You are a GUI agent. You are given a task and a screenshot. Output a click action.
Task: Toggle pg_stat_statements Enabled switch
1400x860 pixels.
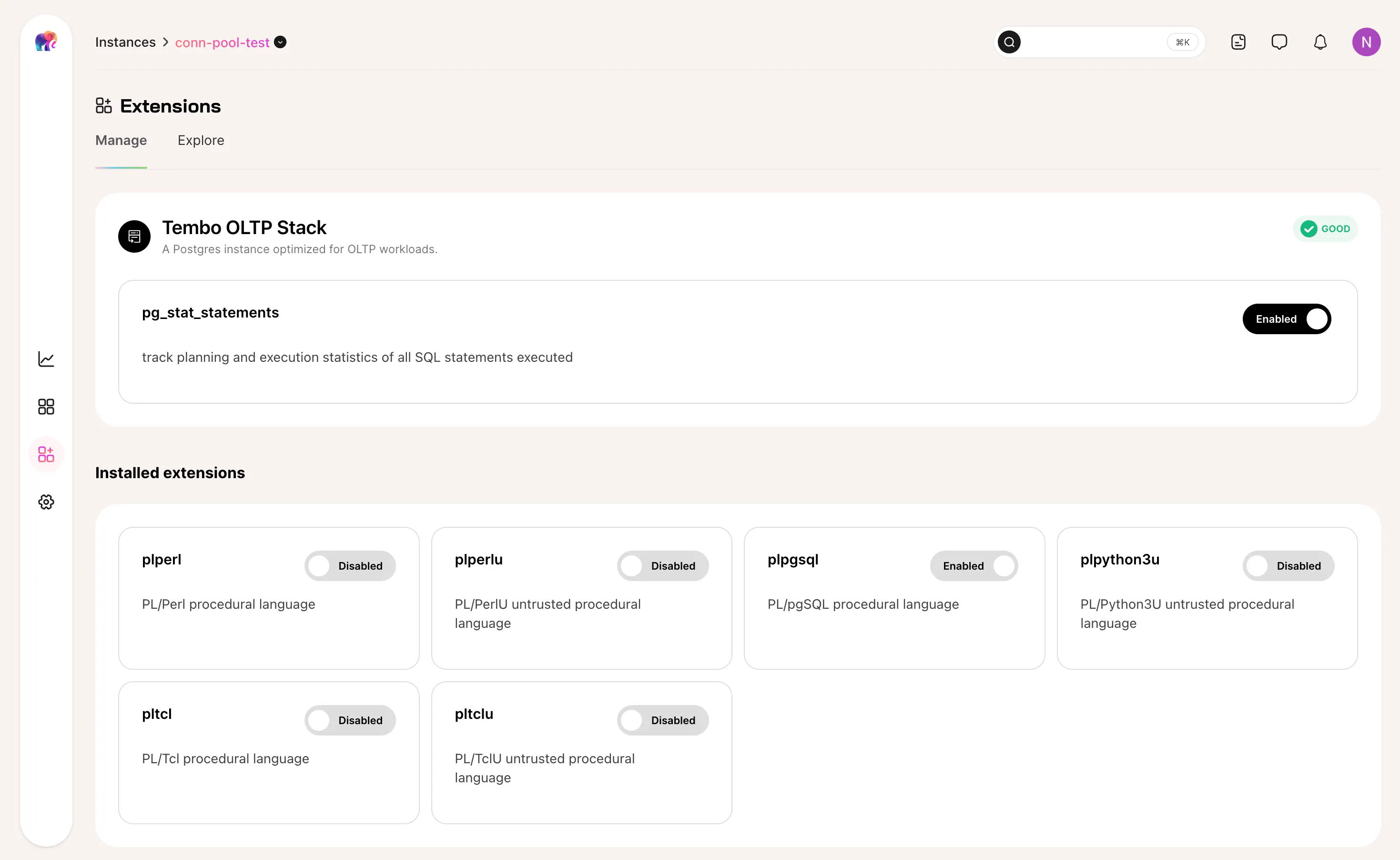[1286, 319]
